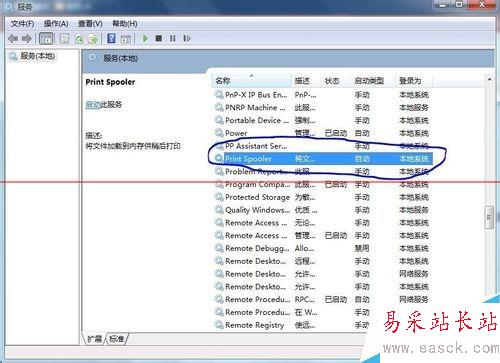Click the scrollbar up arrow
500x363 pixels.
[489, 79]
